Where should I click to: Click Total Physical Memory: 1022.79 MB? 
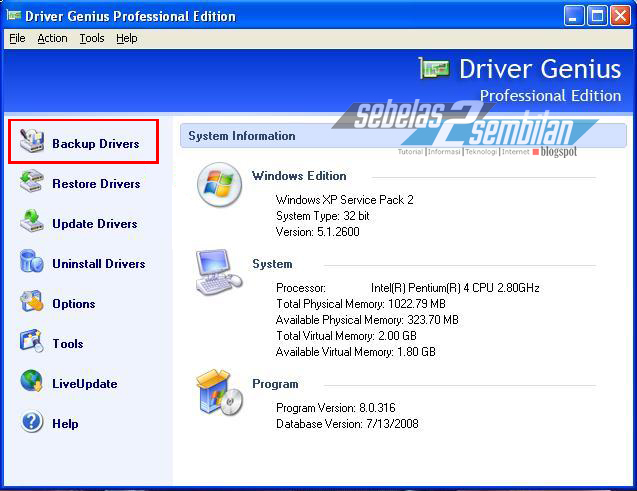(x=361, y=304)
